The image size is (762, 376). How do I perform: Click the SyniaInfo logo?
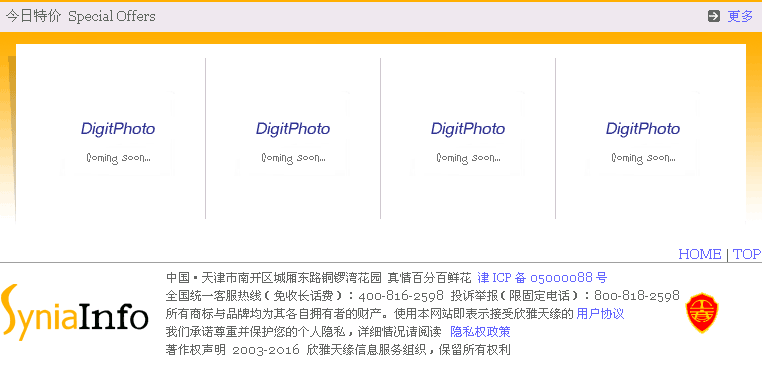[74, 312]
